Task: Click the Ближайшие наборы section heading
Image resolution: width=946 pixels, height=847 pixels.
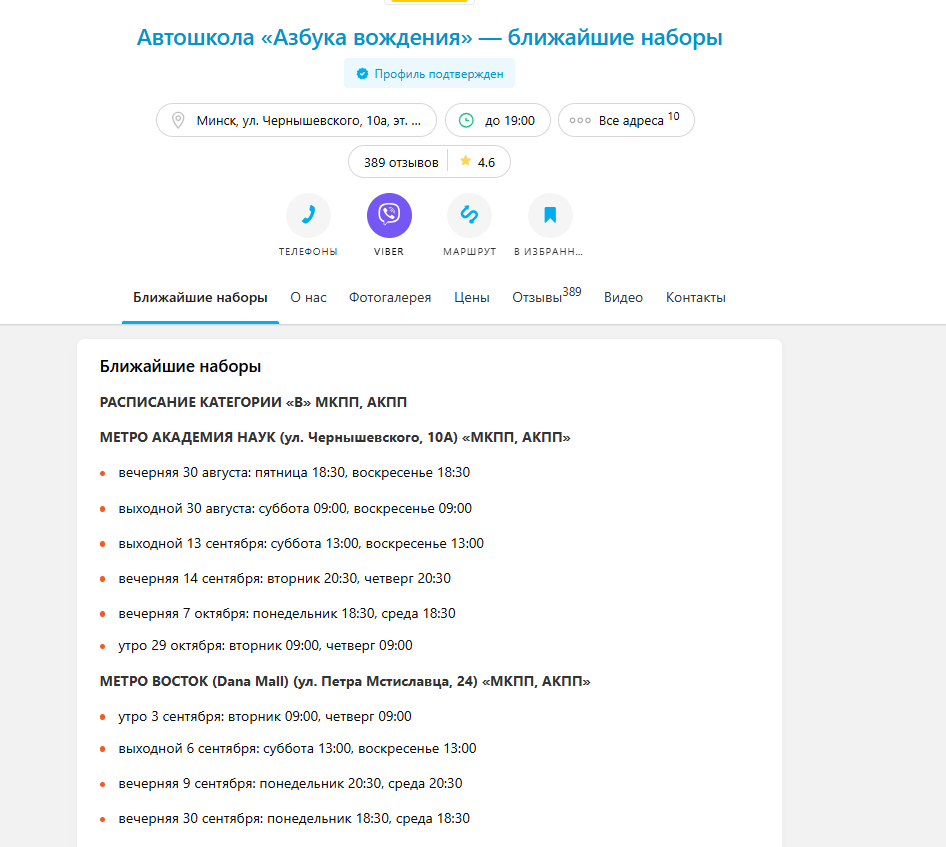Action: [180, 366]
